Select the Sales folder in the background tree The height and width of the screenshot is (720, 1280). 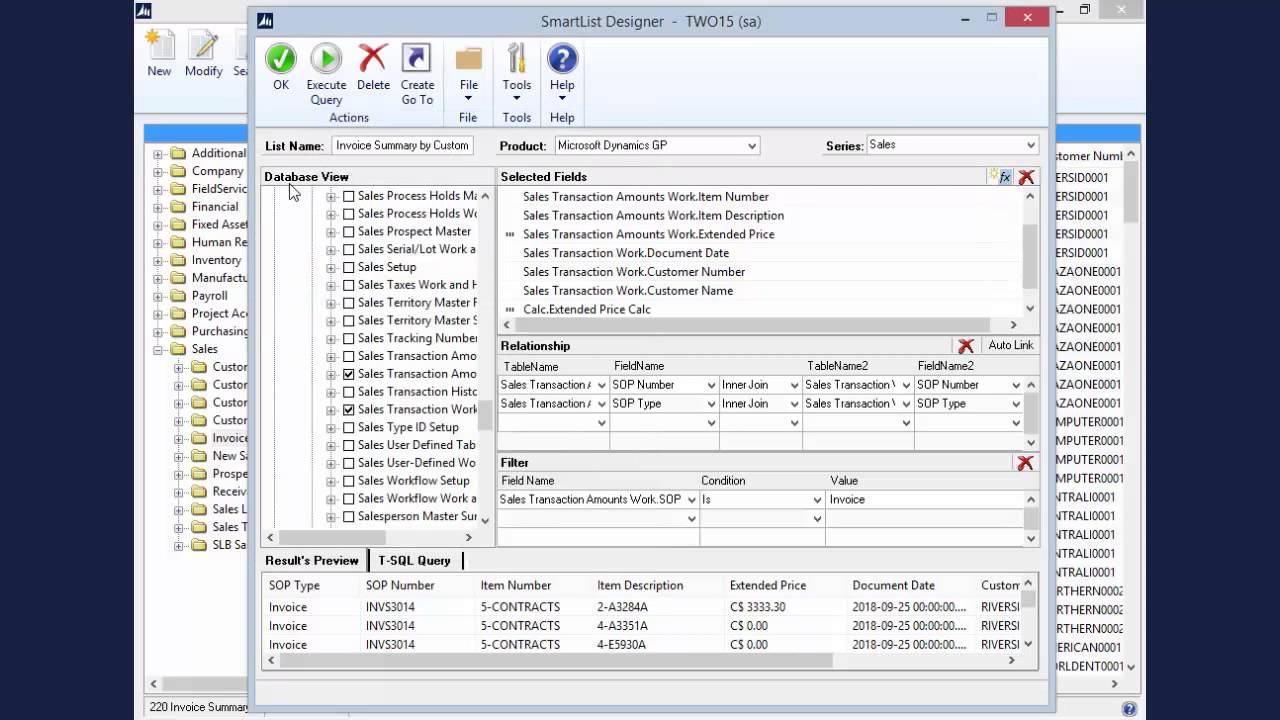coord(204,349)
